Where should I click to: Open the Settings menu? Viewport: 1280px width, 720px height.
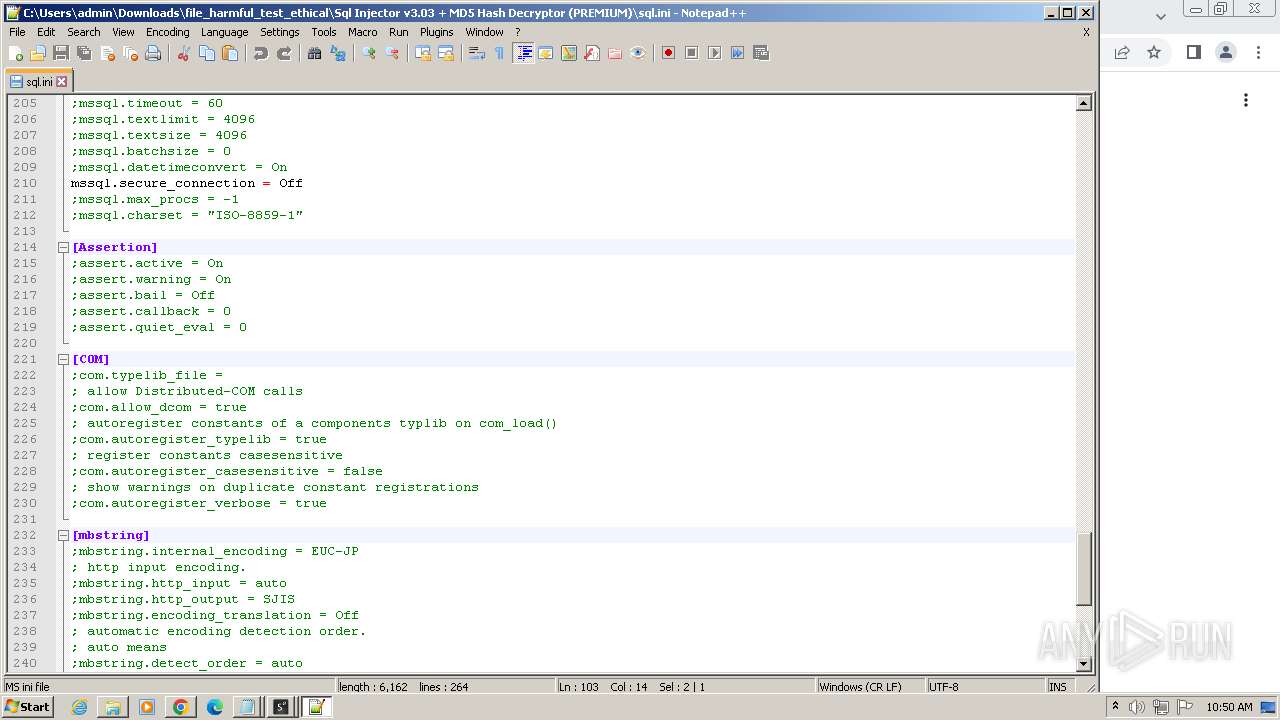coord(280,32)
